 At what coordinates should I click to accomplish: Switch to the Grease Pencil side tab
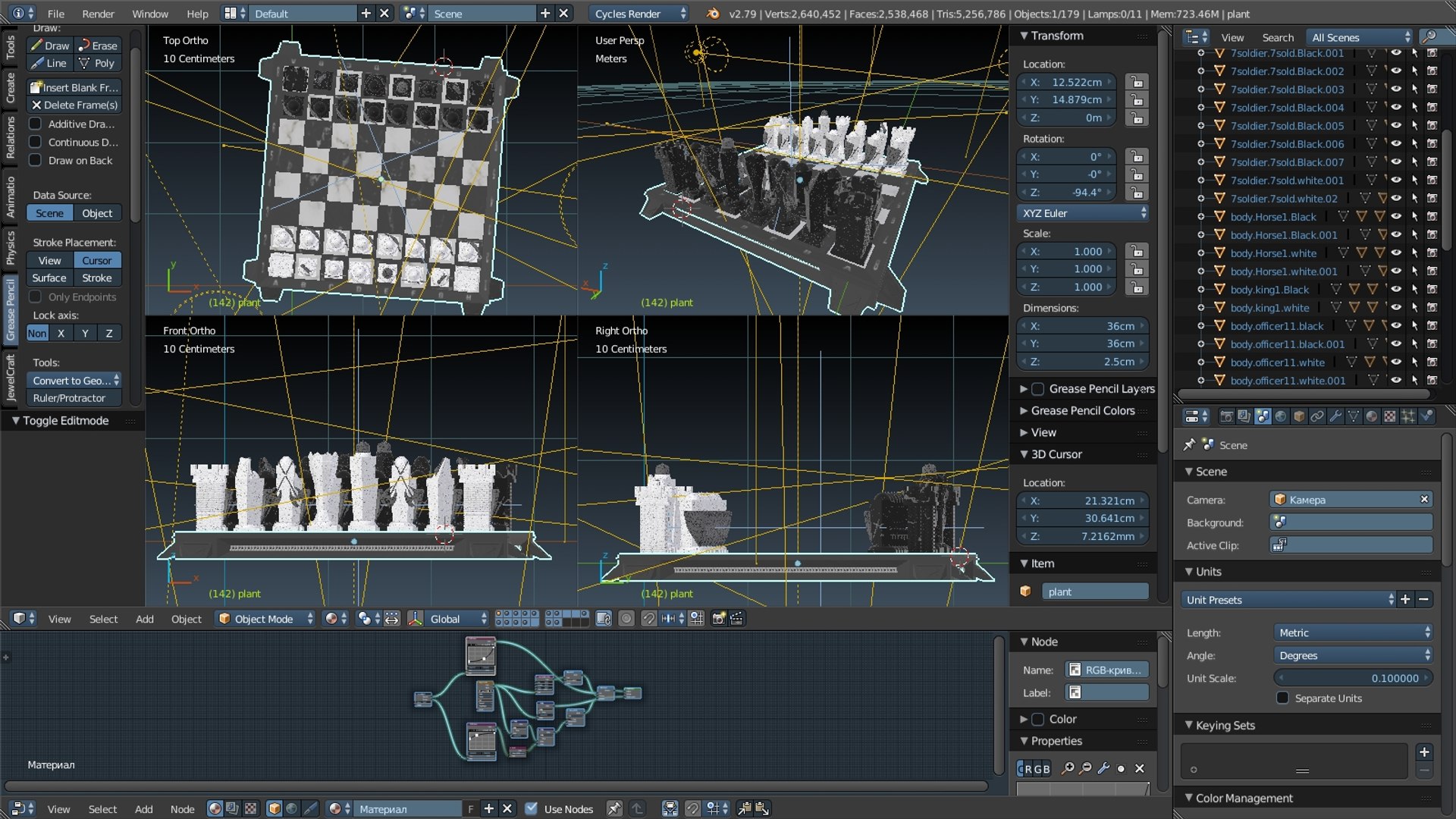pos(10,309)
